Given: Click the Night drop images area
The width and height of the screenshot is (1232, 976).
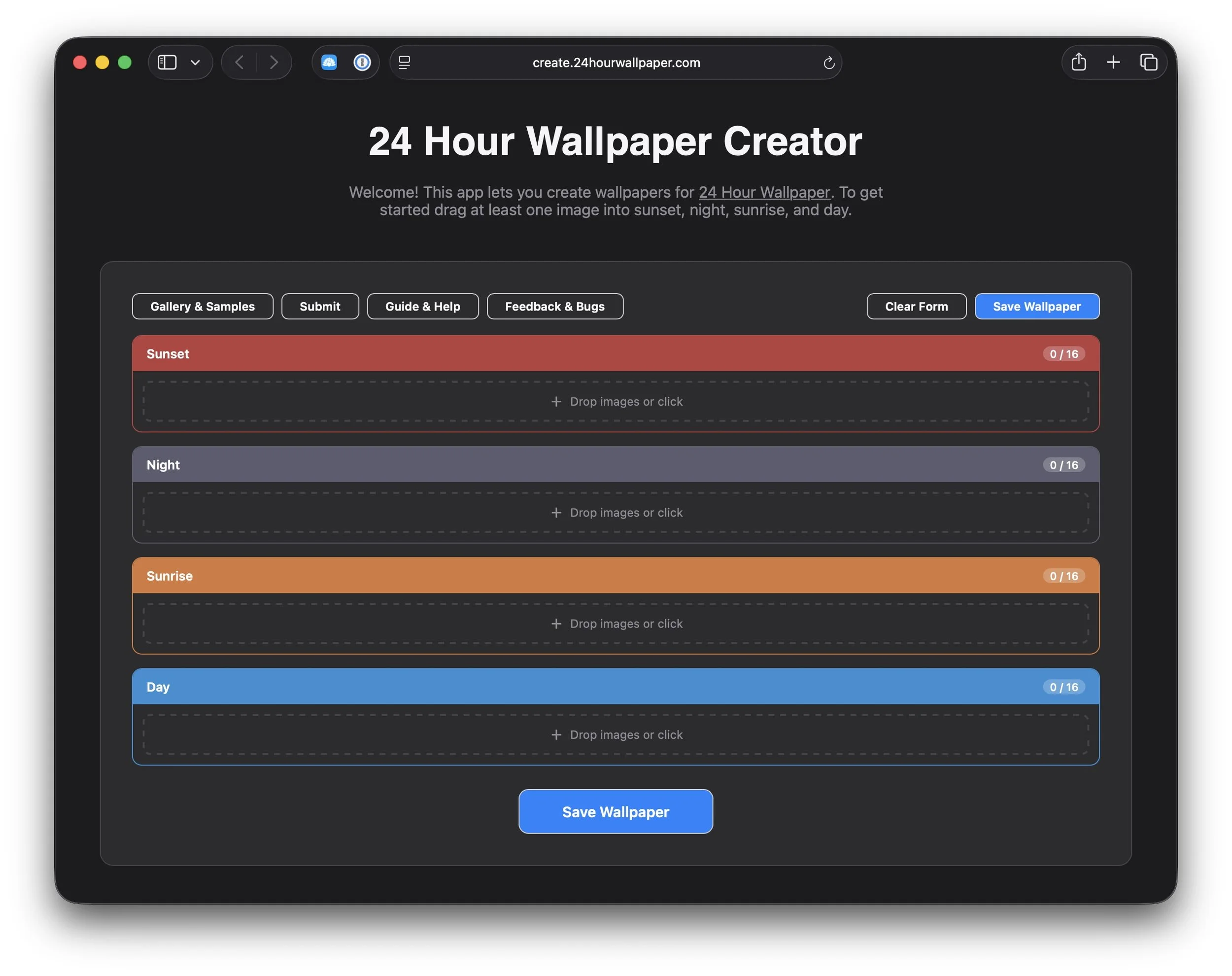Looking at the screenshot, I should [616, 513].
